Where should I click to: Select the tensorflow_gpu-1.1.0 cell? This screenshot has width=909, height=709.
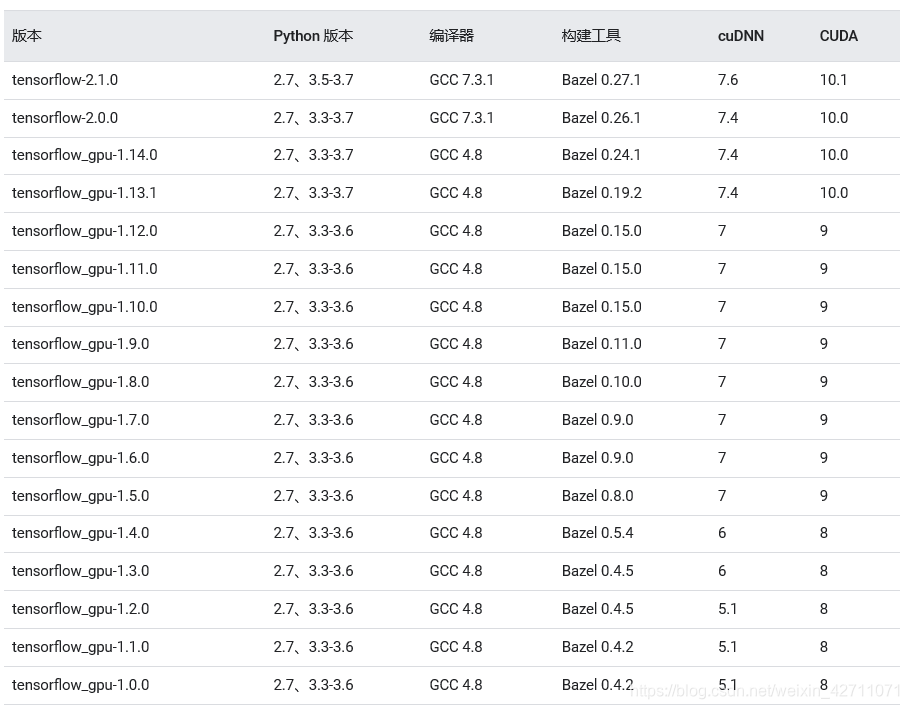(81, 647)
